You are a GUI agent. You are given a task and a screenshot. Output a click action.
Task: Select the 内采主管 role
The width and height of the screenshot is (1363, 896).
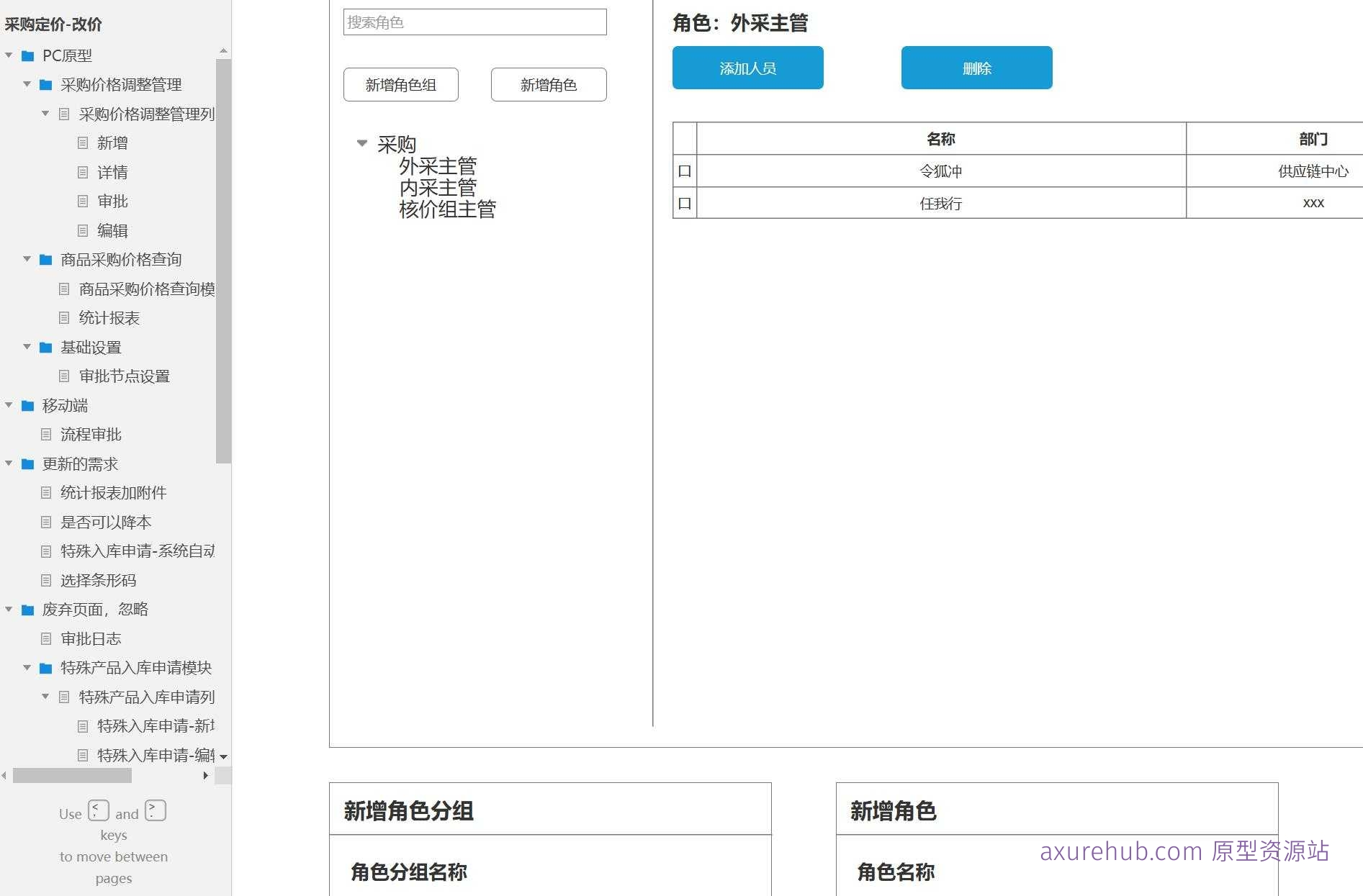tap(438, 187)
